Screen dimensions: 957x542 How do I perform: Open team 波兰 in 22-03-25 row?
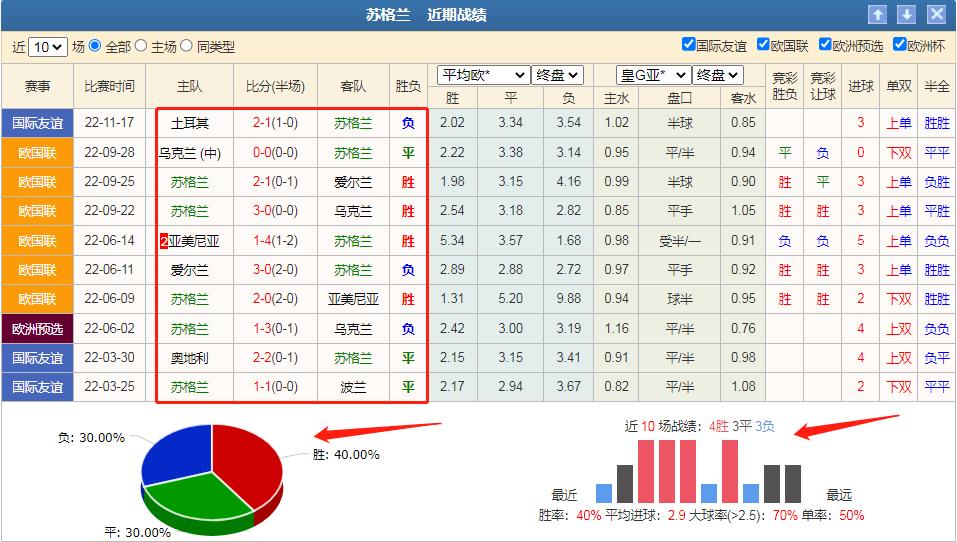pos(353,388)
